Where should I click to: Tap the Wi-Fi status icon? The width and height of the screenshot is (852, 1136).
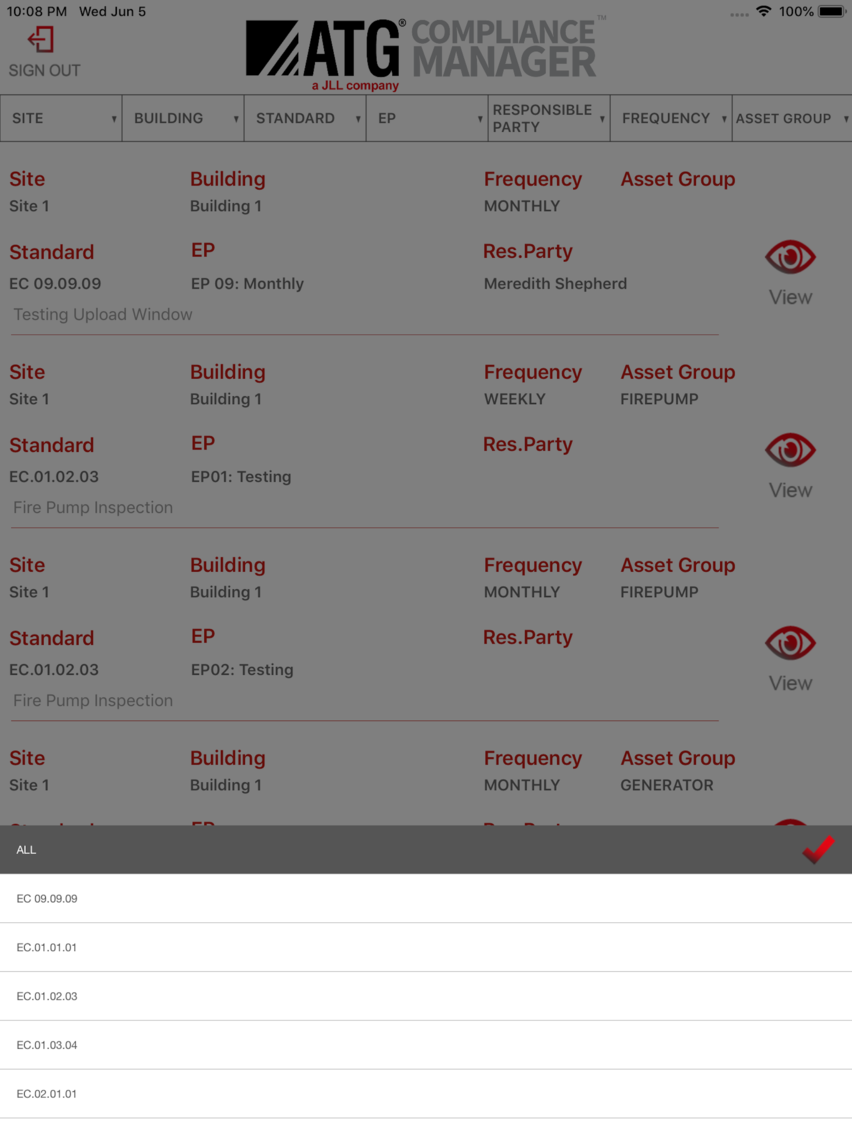763,11
